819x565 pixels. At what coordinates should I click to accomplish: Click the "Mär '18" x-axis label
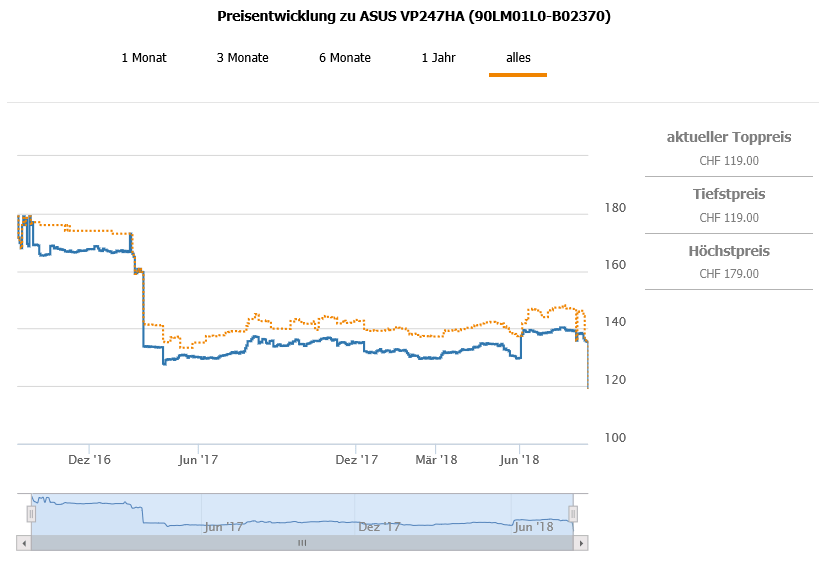(x=436, y=459)
